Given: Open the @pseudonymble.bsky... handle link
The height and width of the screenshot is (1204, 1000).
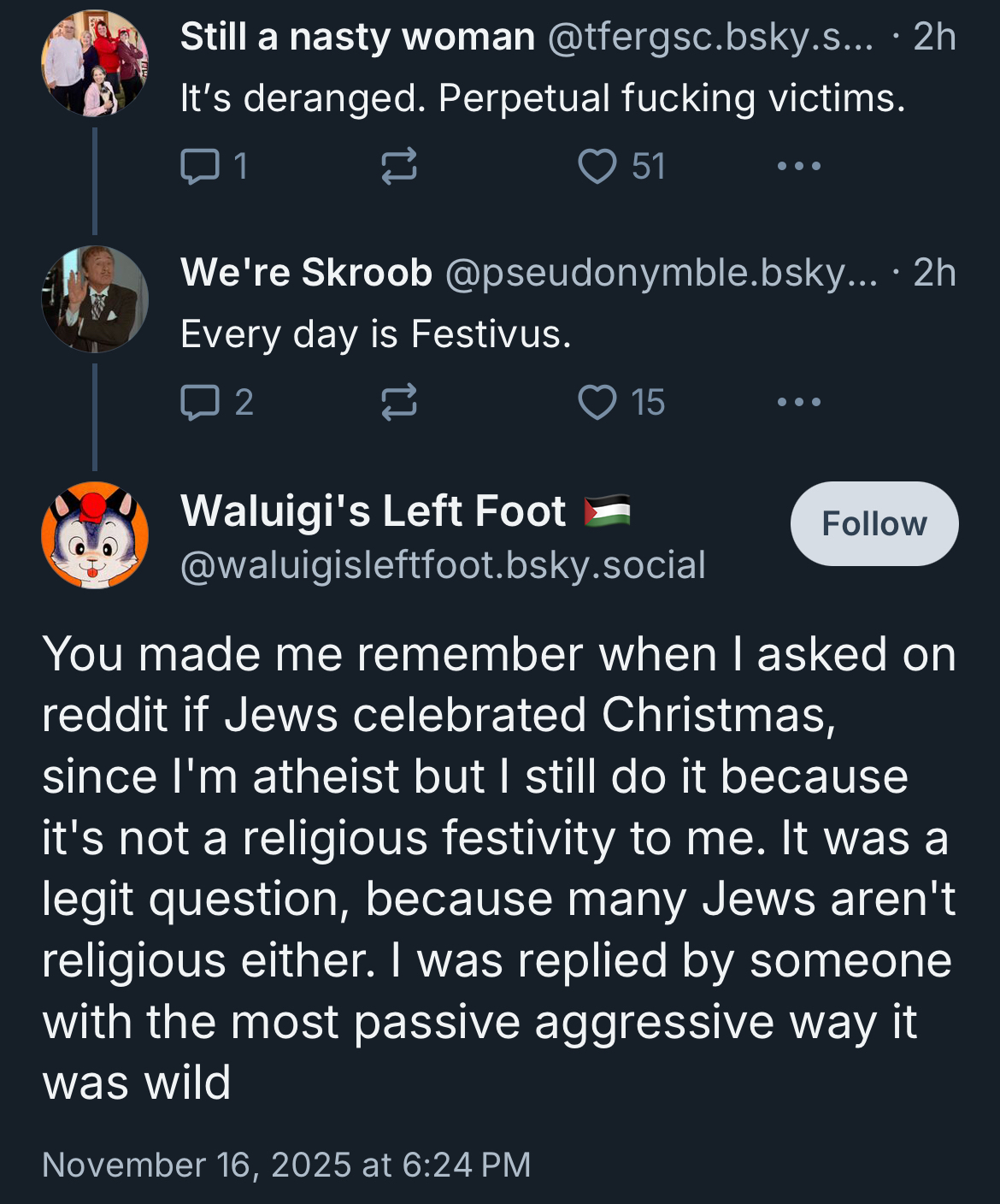Looking at the screenshot, I should [660, 273].
